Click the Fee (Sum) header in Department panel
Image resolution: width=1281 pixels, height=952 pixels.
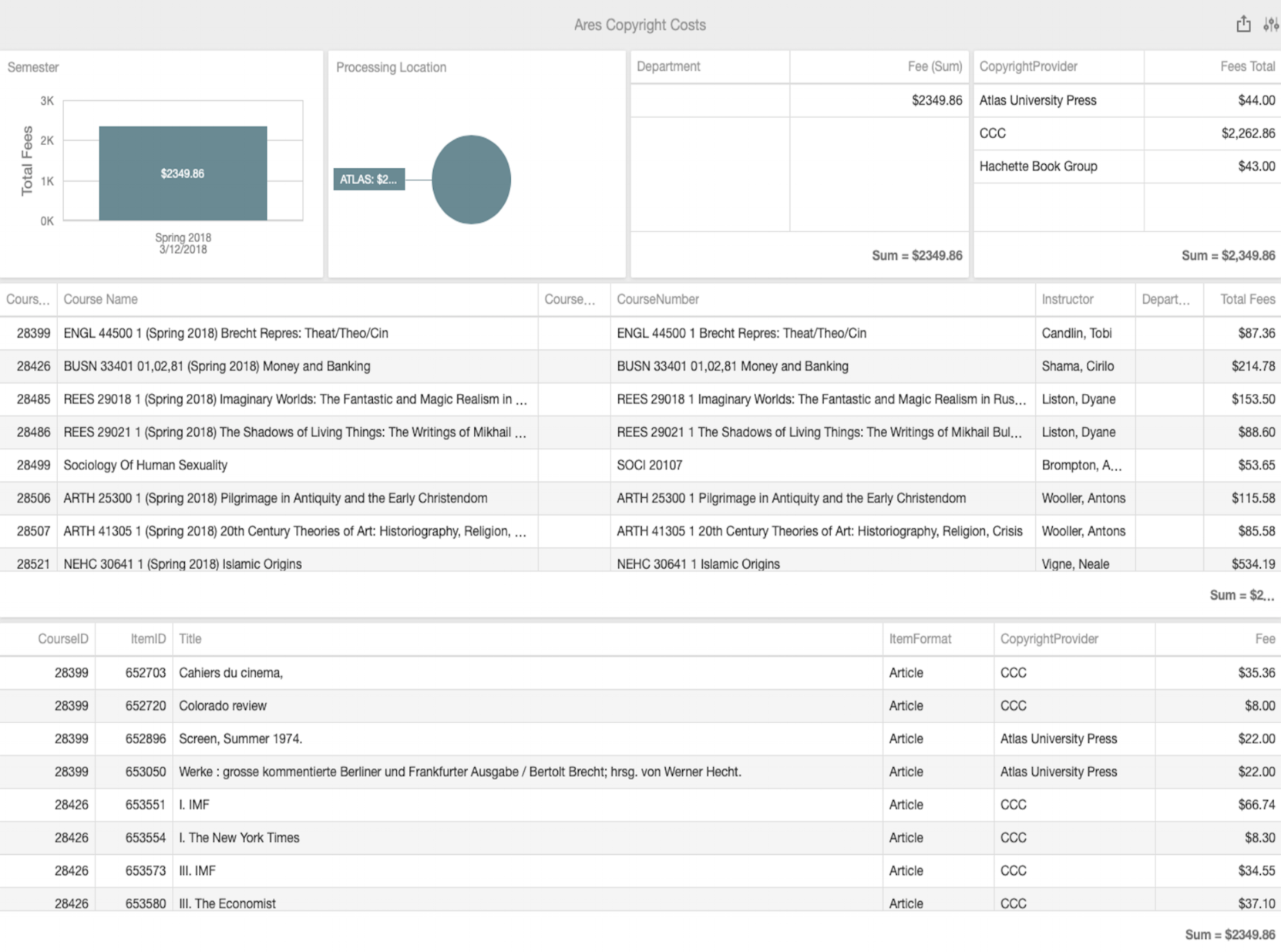pyautogui.click(x=935, y=66)
